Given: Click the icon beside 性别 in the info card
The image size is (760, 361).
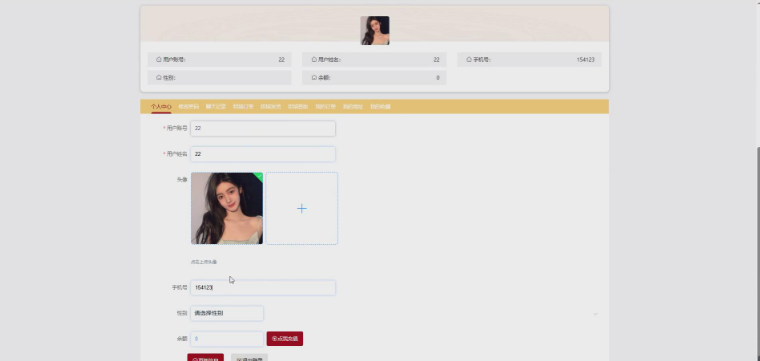Looking at the screenshot, I should pos(158,78).
